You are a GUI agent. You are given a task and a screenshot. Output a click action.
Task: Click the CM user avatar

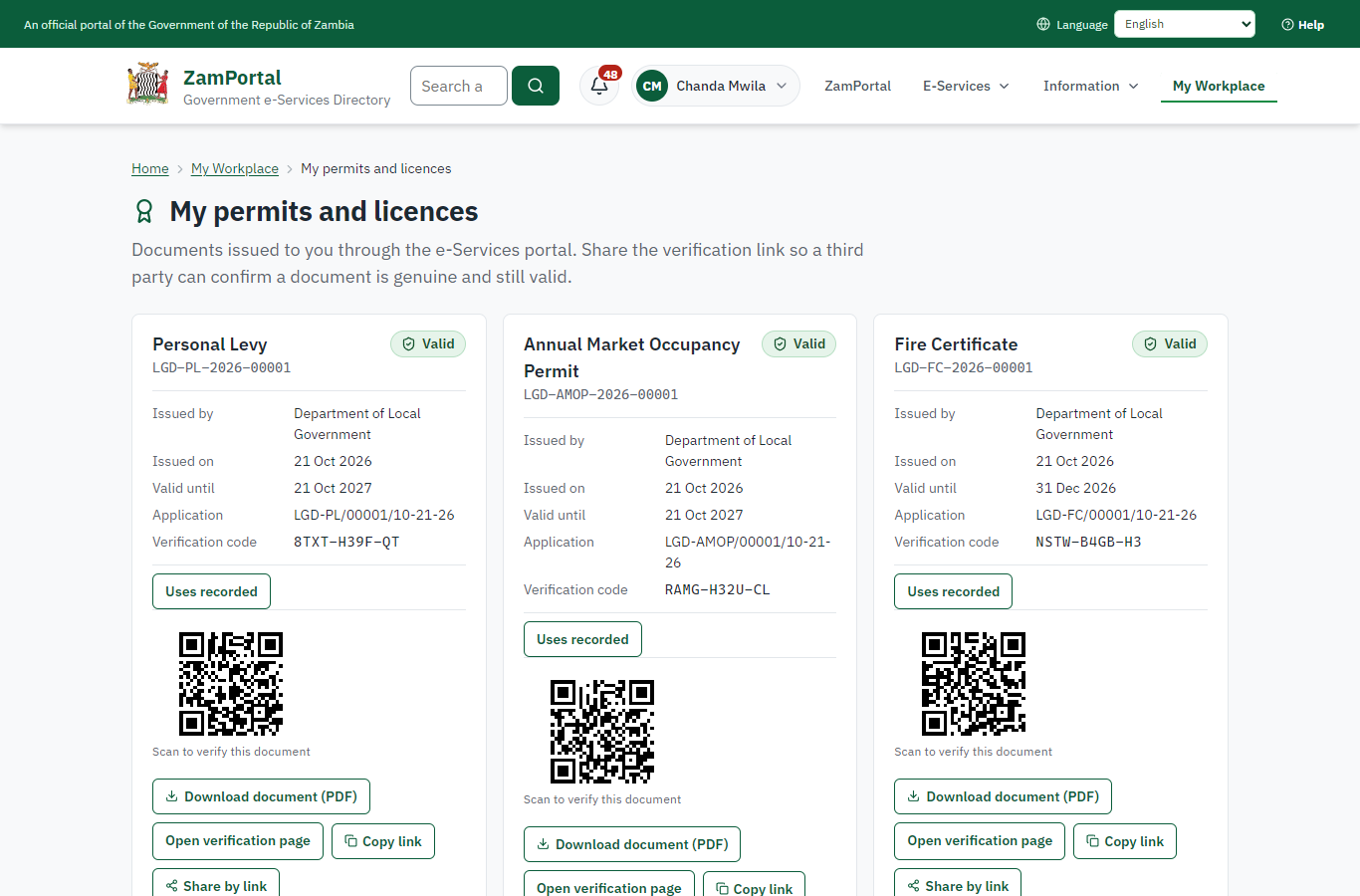point(652,86)
